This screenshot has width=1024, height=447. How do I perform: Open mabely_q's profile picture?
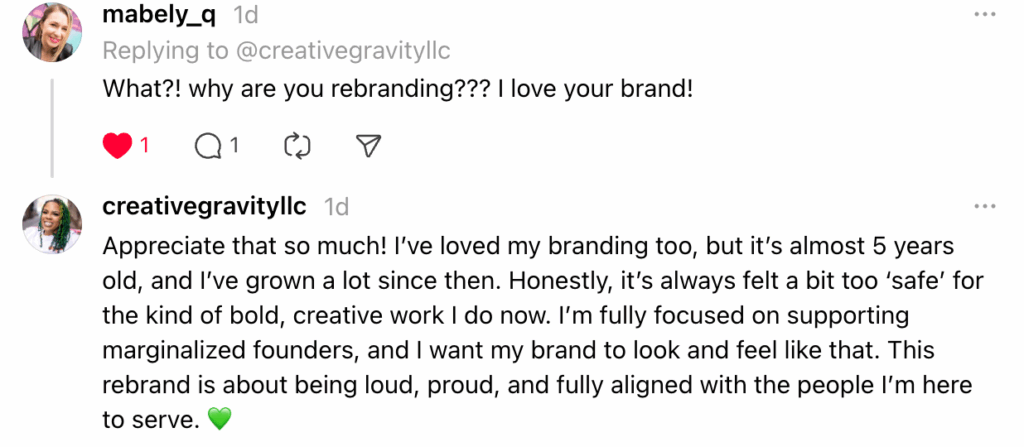(x=52, y=30)
